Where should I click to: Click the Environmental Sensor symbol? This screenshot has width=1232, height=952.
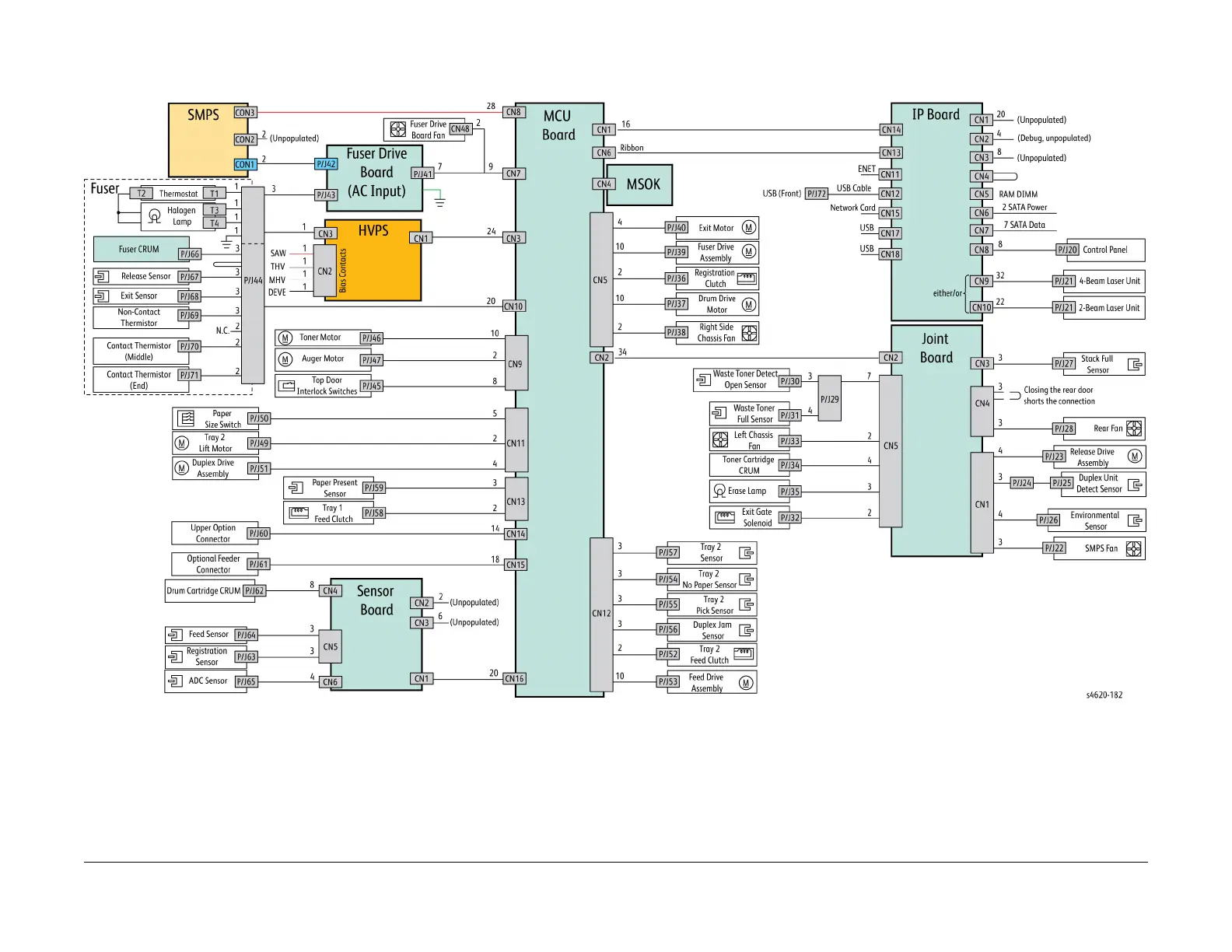click(1136, 520)
